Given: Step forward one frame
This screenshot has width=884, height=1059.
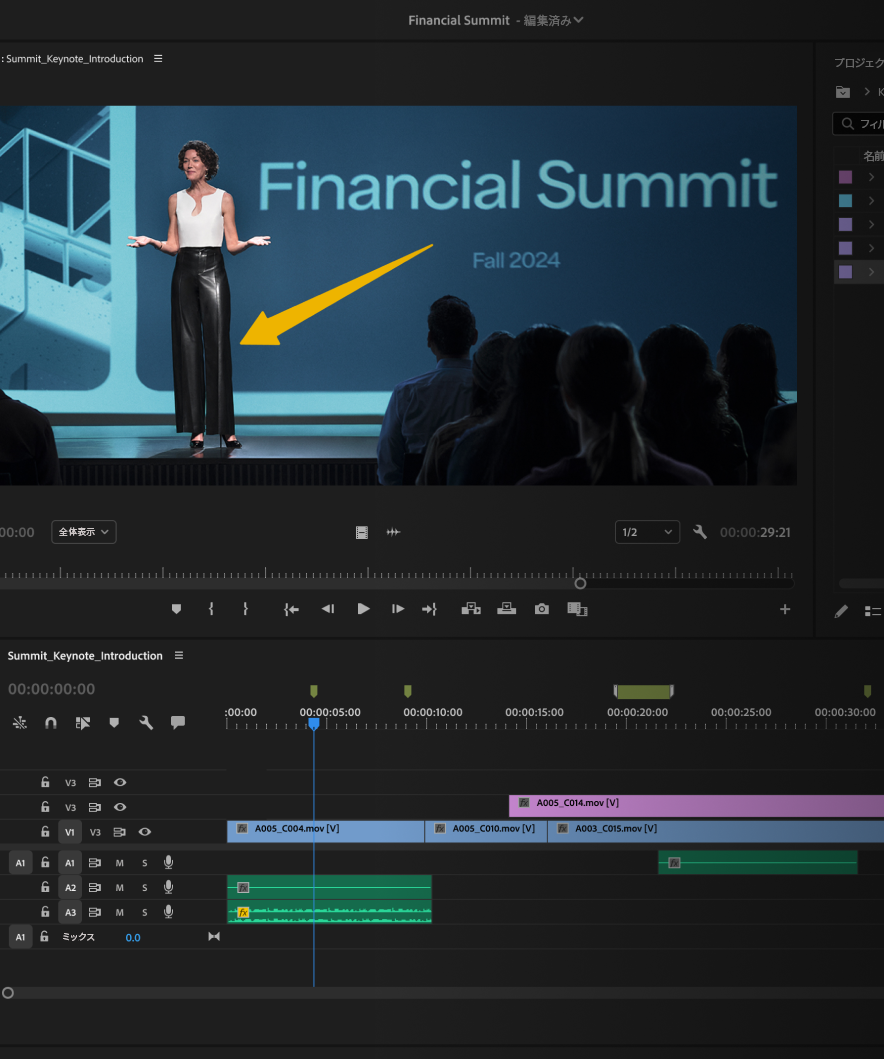Looking at the screenshot, I should click(x=398, y=609).
